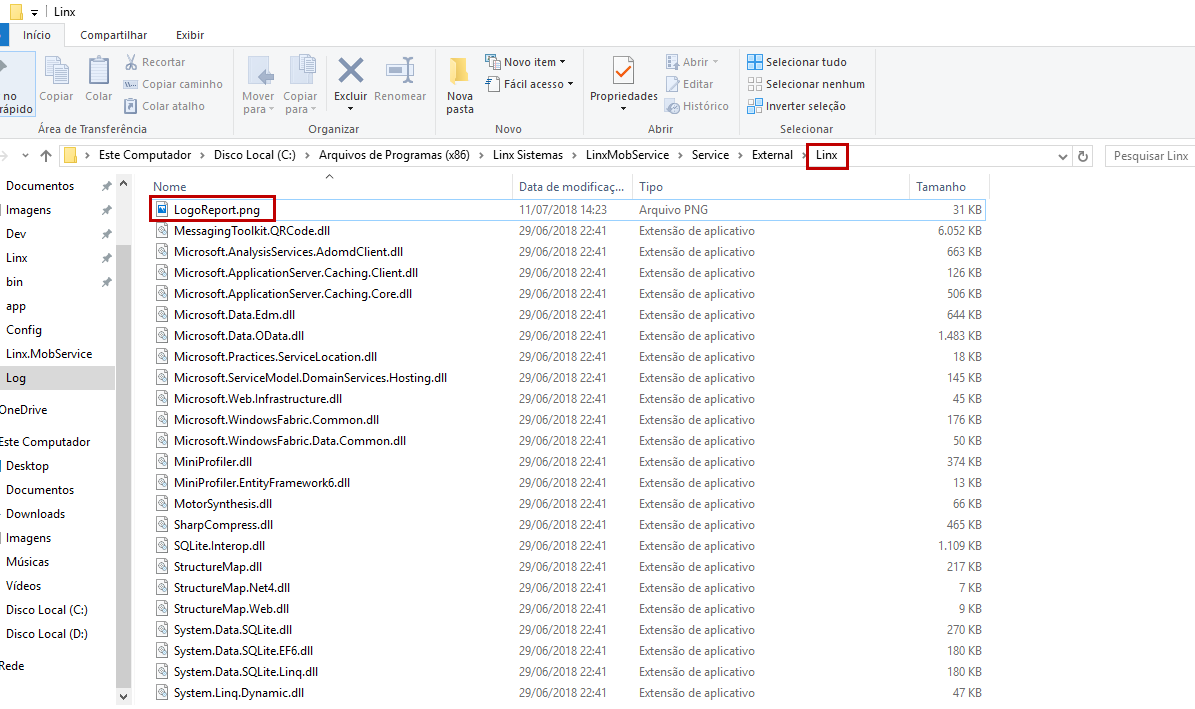
Task: Click pin icon next to Imagens quick access
Action: tap(107, 210)
